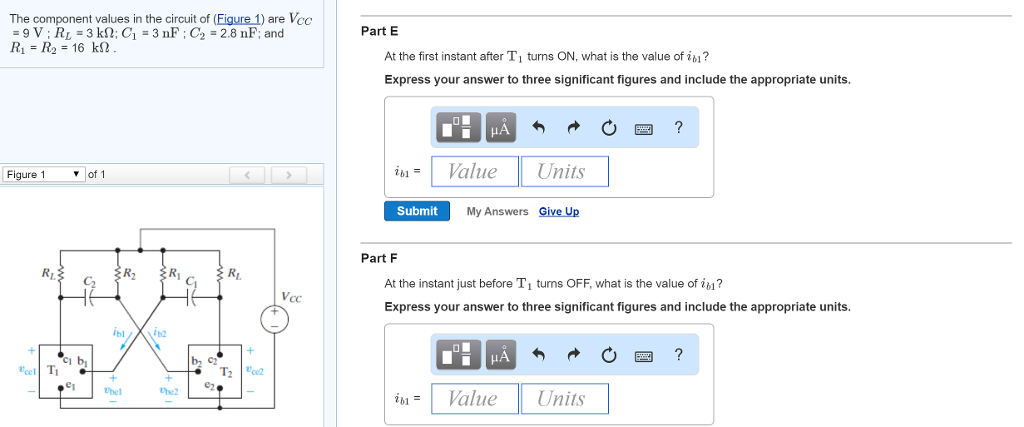This screenshot has width=1024, height=427.
Task: Go to previous figure arrow
Action: click(247, 174)
